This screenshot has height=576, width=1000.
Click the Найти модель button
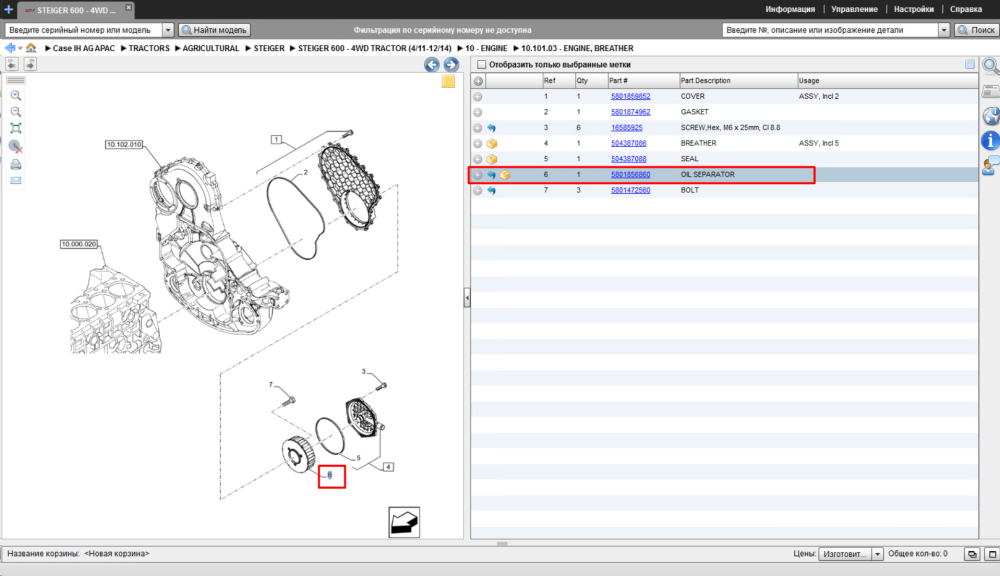click(215, 30)
